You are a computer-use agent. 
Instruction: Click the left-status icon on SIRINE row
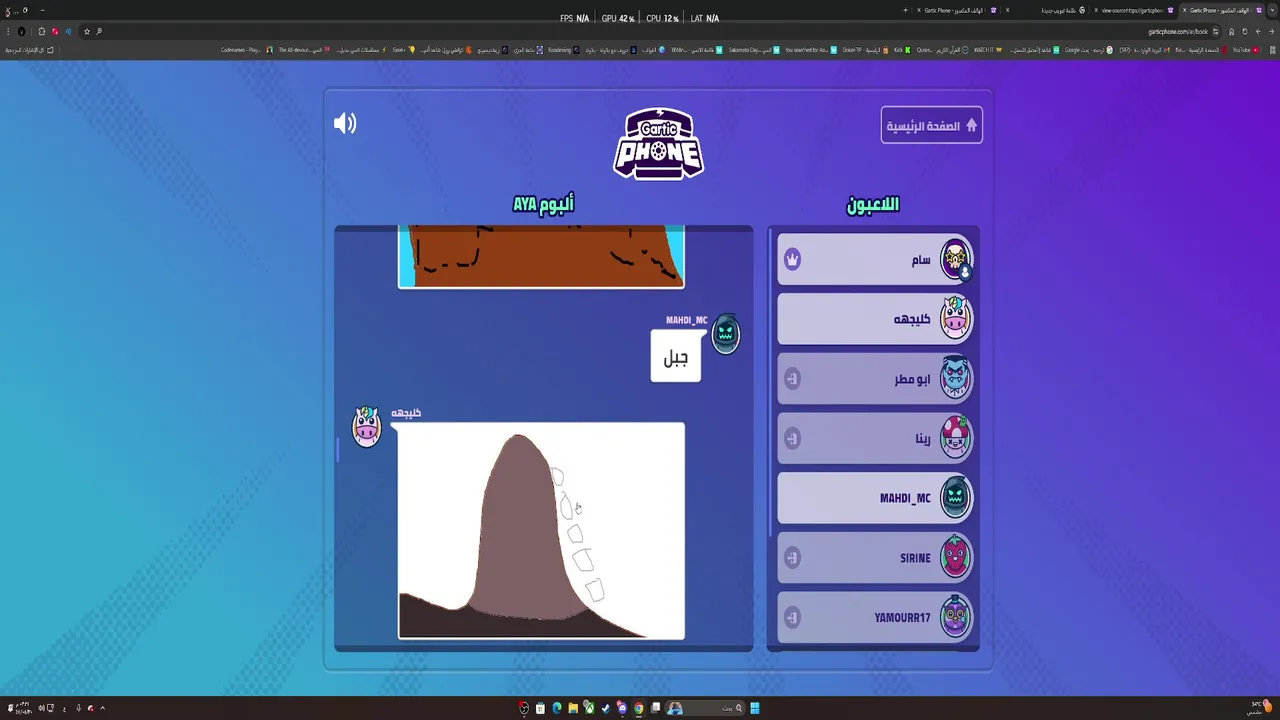point(792,557)
